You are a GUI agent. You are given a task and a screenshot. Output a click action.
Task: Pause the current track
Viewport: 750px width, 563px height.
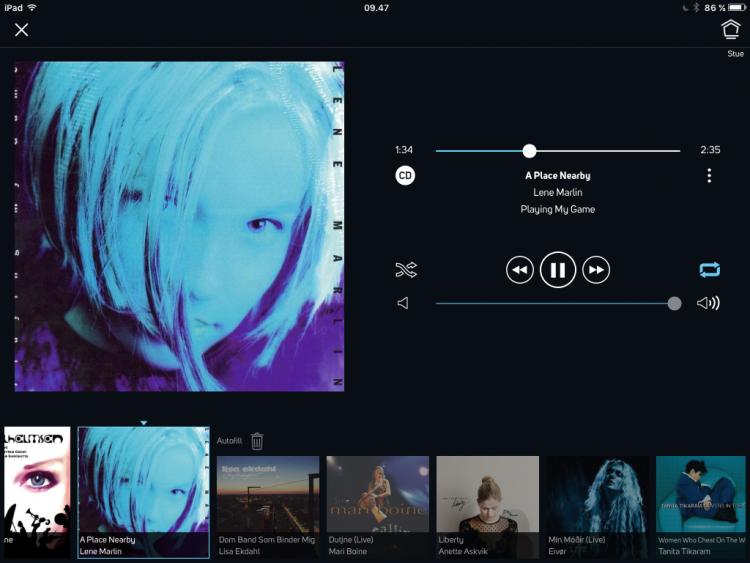[x=558, y=270]
